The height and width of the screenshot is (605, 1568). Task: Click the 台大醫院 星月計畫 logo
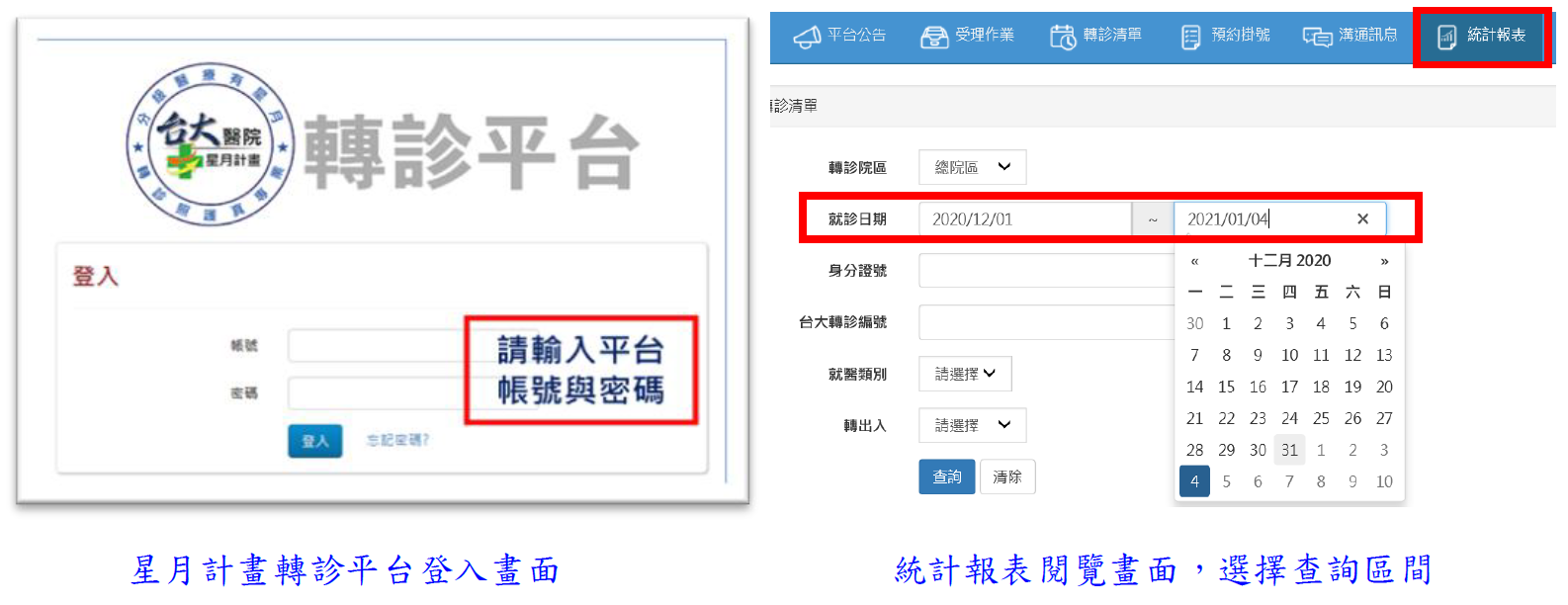(210, 144)
